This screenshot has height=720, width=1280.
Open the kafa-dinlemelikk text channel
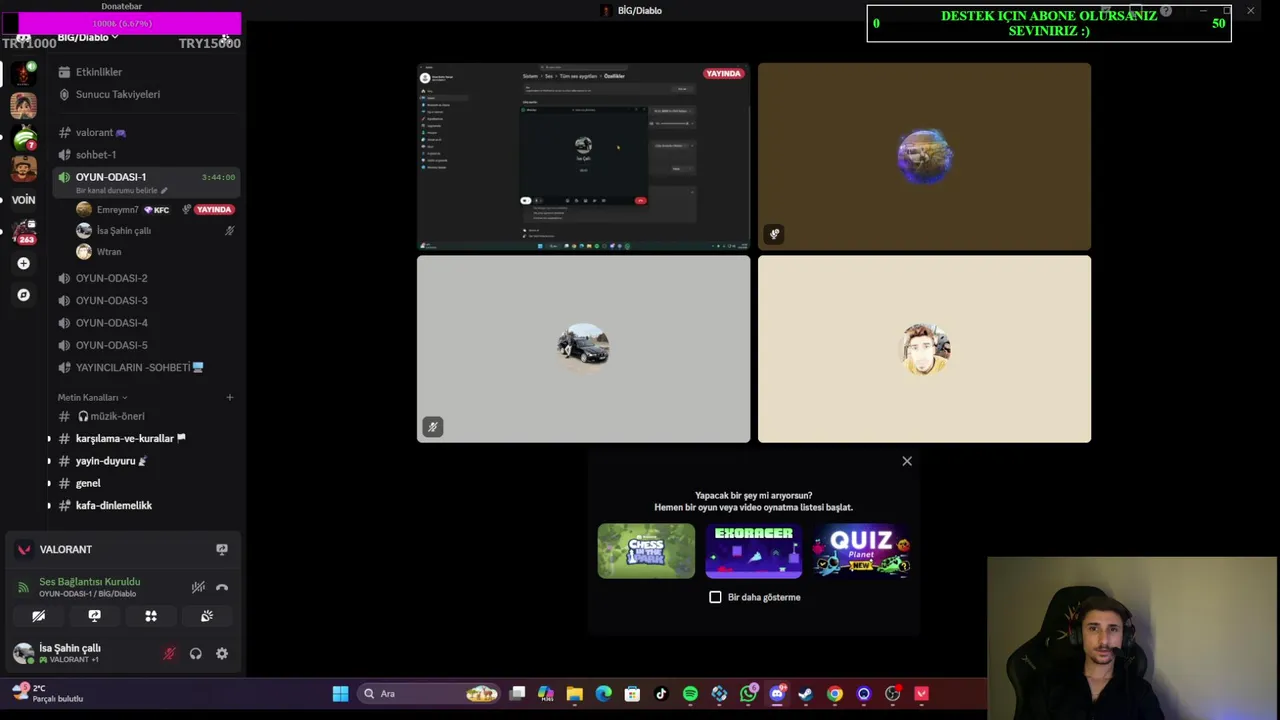pyautogui.click(x=147, y=506)
